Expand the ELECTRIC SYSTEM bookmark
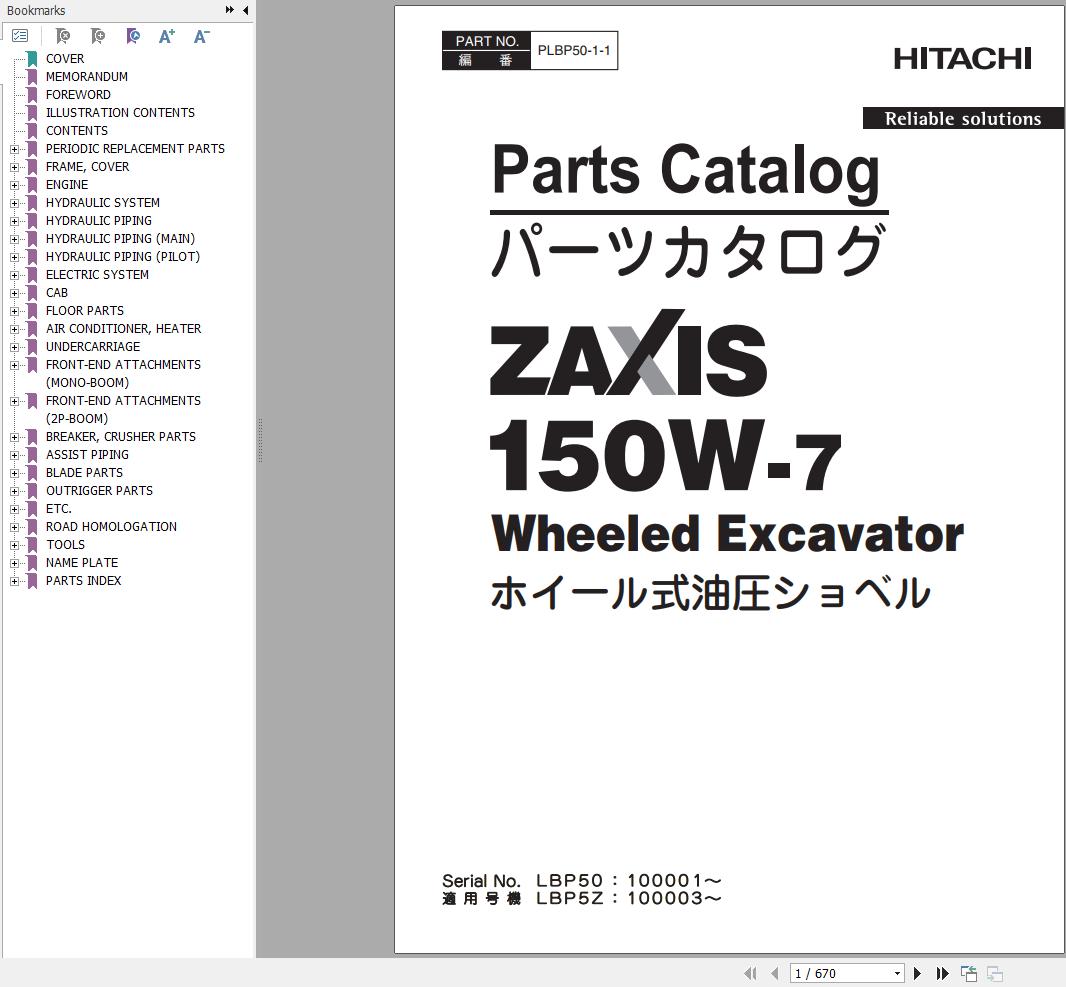1066x987 pixels. 14,275
